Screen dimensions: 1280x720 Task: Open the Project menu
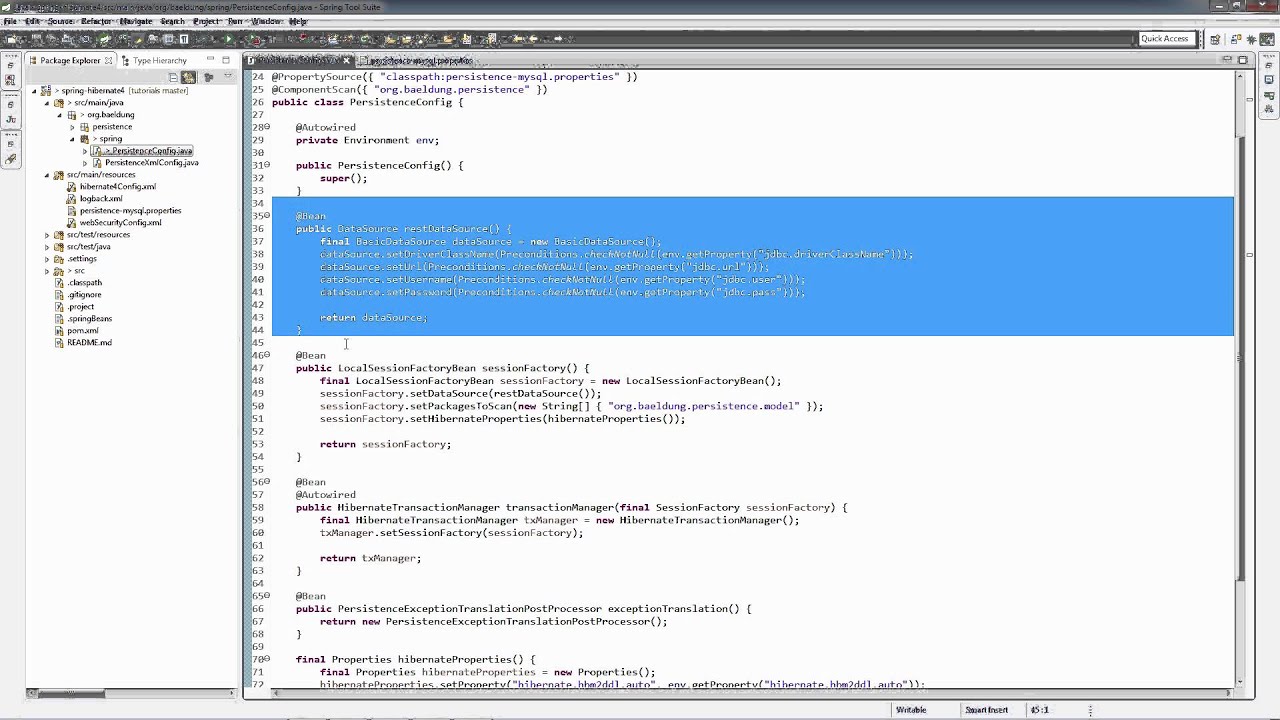pyautogui.click(x=206, y=21)
